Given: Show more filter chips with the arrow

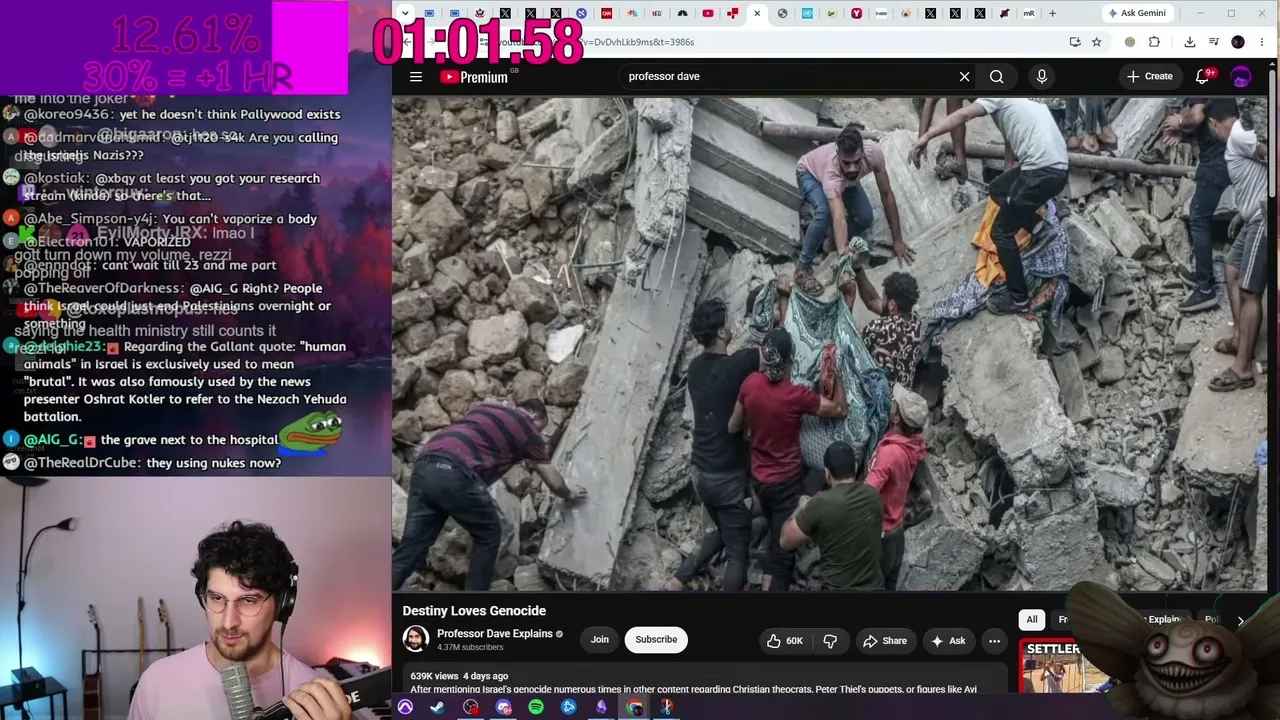Looking at the screenshot, I should 1240,620.
